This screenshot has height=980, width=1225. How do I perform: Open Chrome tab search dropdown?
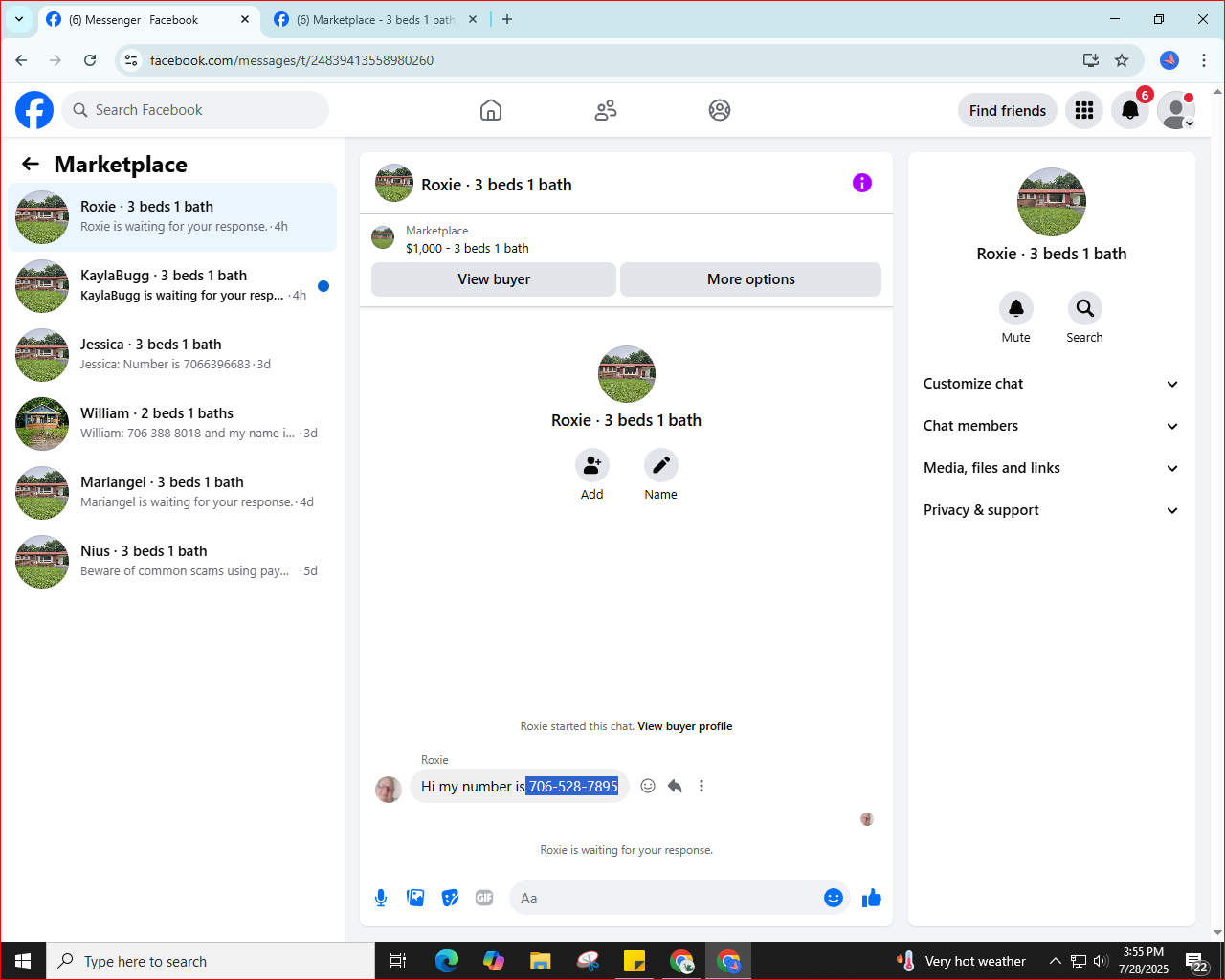click(x=18, y=19)
